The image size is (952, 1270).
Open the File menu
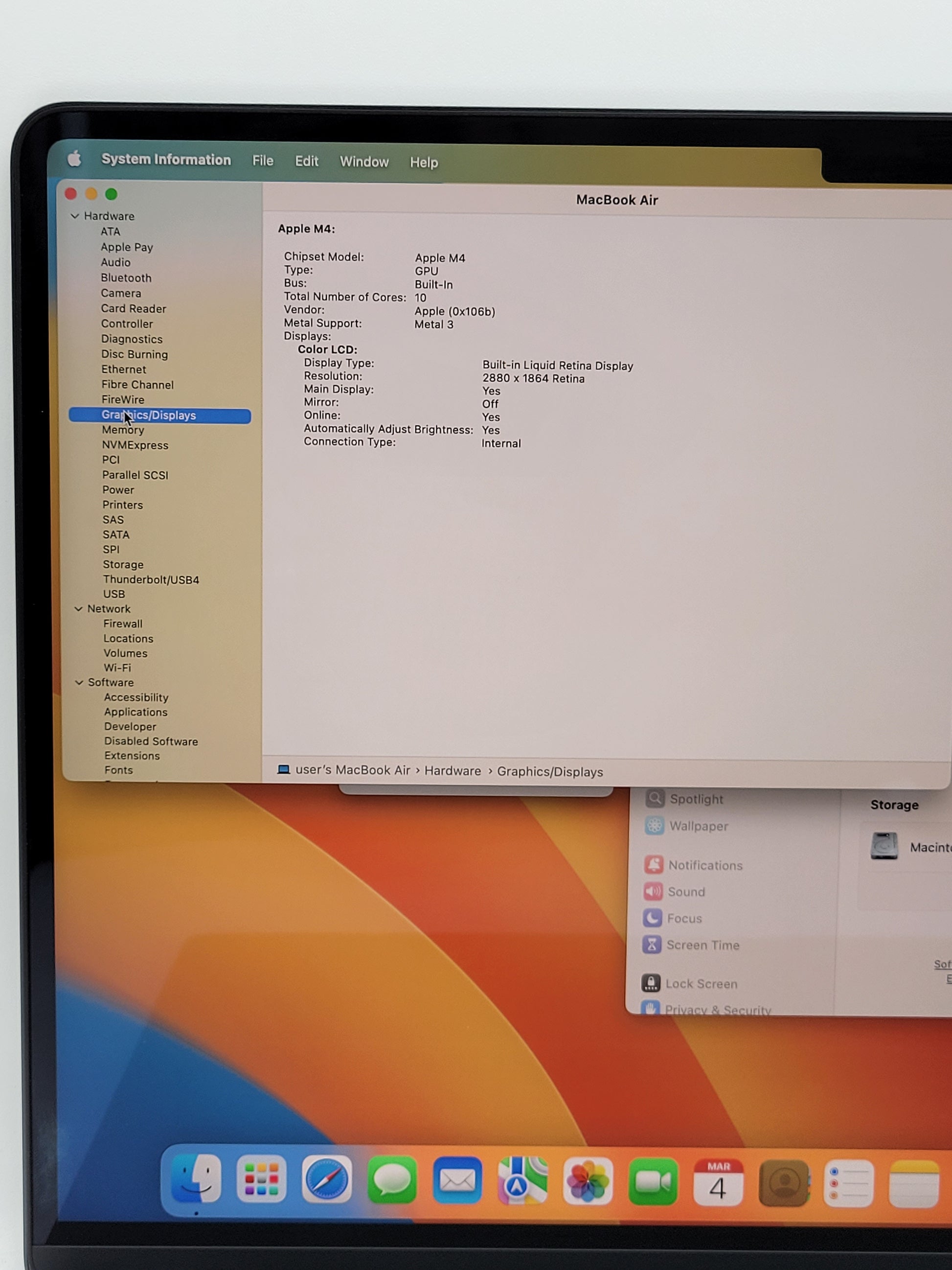click(x=263, y=161)
